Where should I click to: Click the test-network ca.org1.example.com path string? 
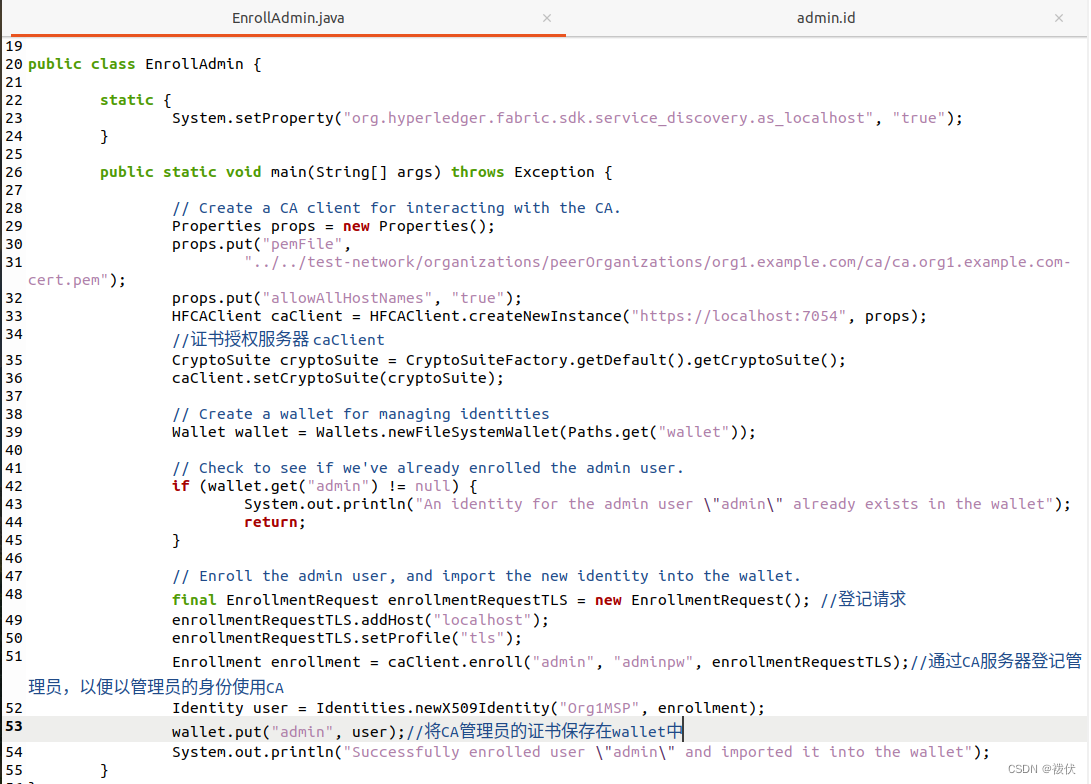(657, 262)
